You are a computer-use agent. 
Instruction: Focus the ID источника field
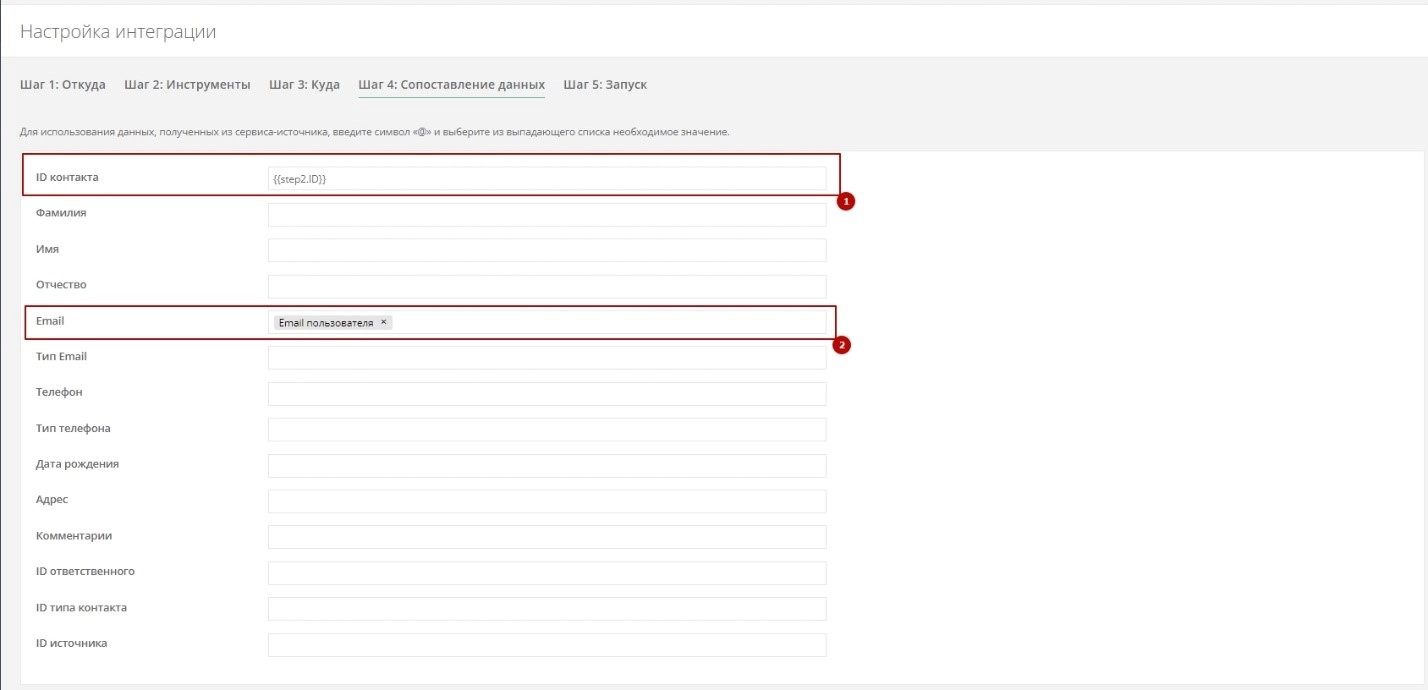click(x=546, y=645)
